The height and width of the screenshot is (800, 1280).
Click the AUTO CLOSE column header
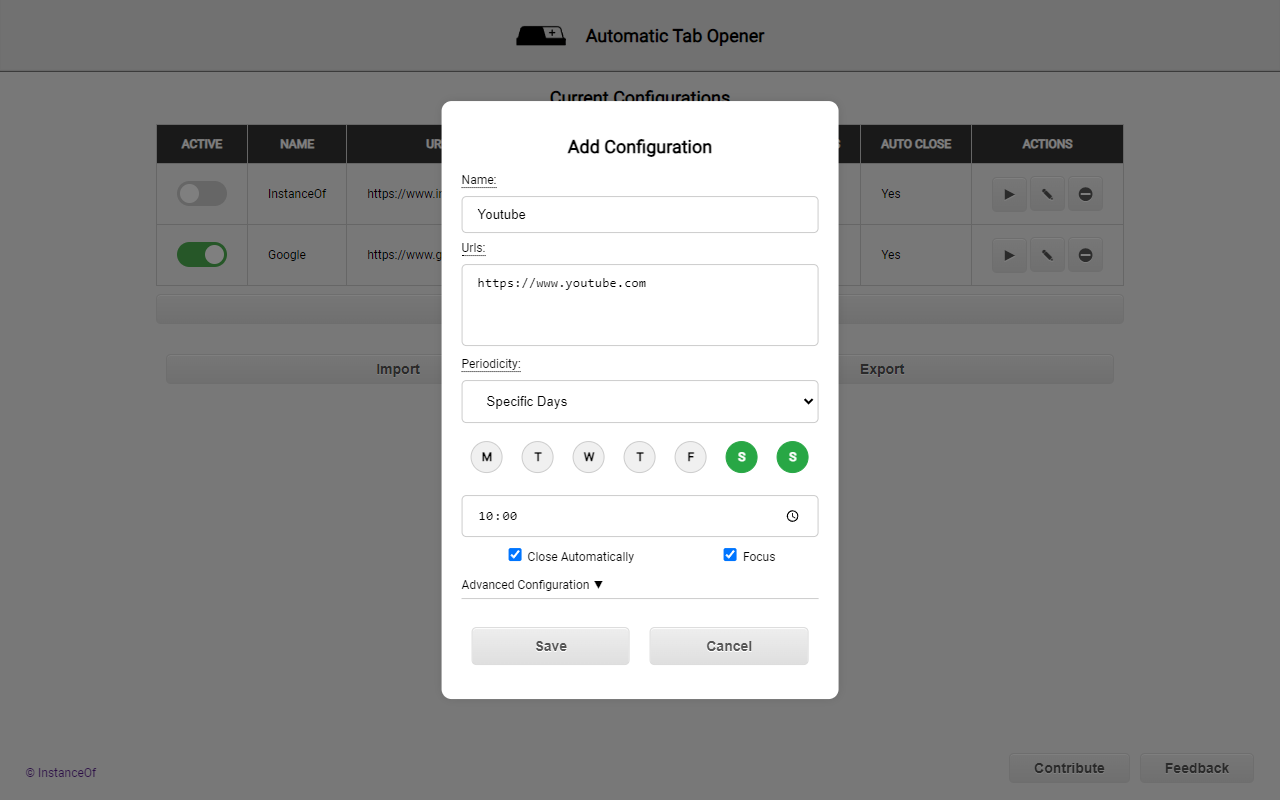click(916, 144)
